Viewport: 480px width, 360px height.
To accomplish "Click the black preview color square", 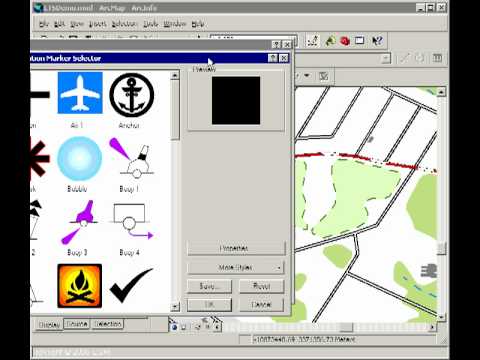I will [x=236, y=101].
